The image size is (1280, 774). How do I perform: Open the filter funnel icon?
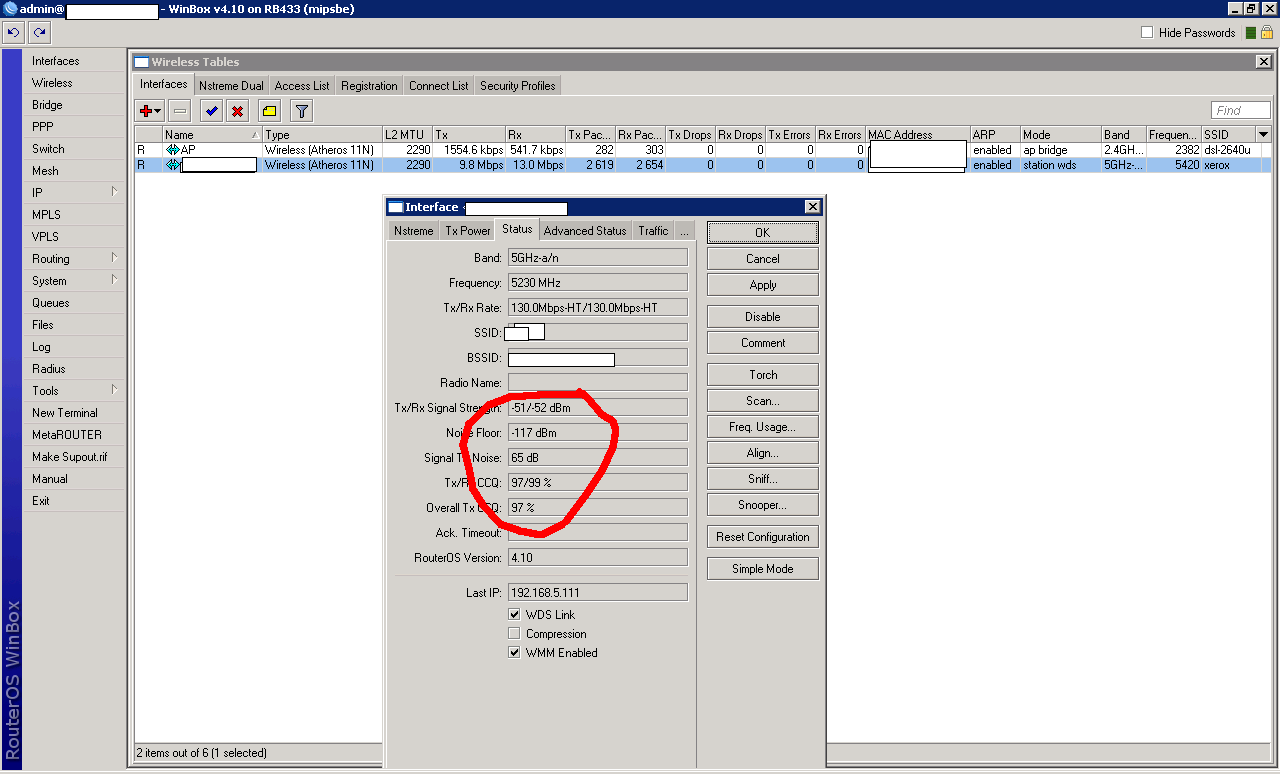tap(301, 111)
